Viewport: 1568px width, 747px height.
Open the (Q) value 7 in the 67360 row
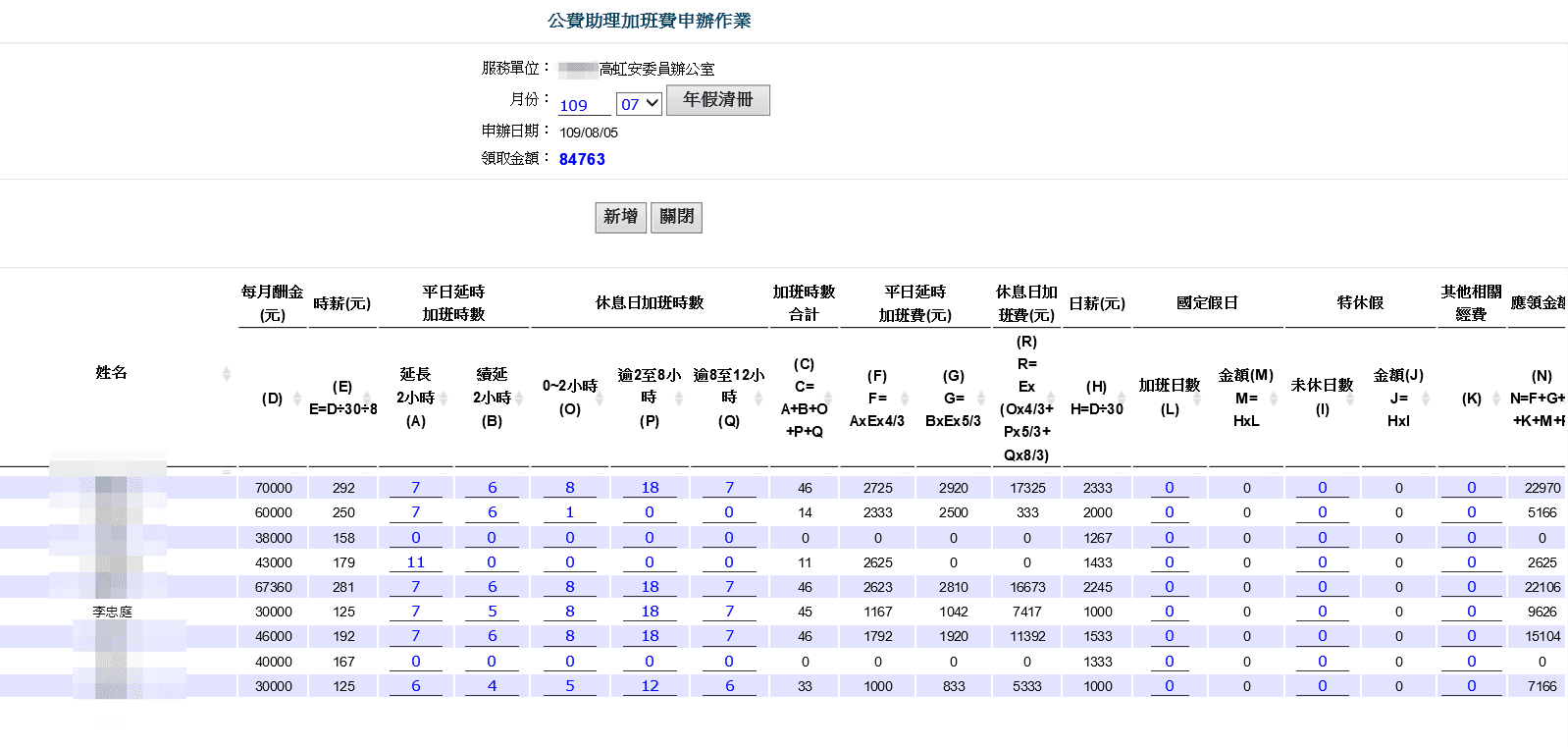point(729,587)
